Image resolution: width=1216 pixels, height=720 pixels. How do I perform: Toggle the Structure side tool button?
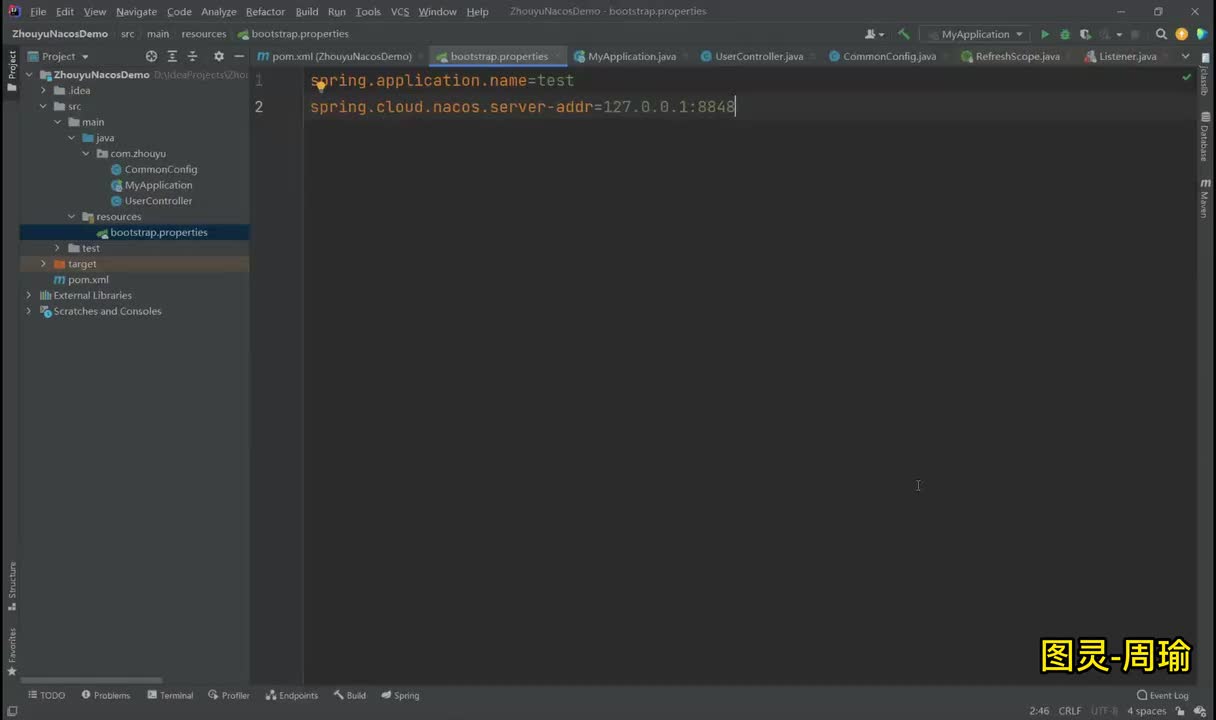click(12, 586)
